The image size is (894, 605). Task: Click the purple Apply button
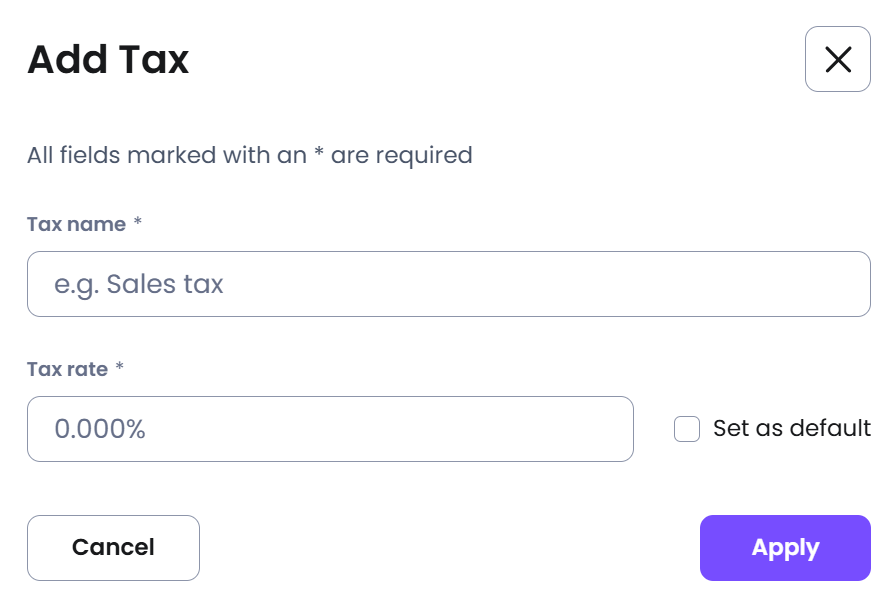coord(785,548)
